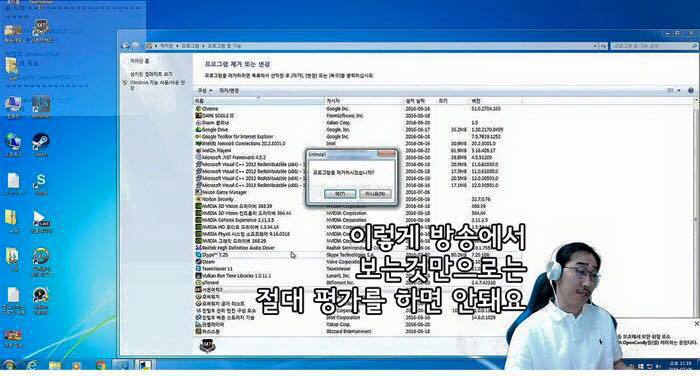Select the uTorrent program icon
Screen dimensions: 700x376
[x=199, y=283]
